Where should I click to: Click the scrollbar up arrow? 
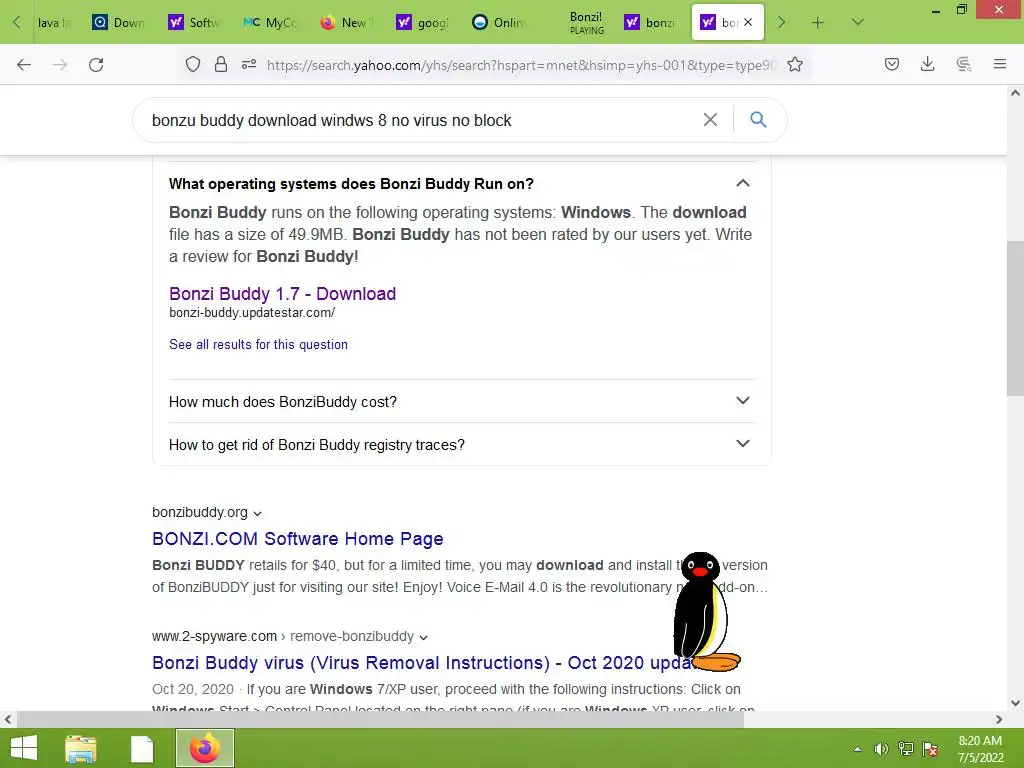(x=1015, y=93)
